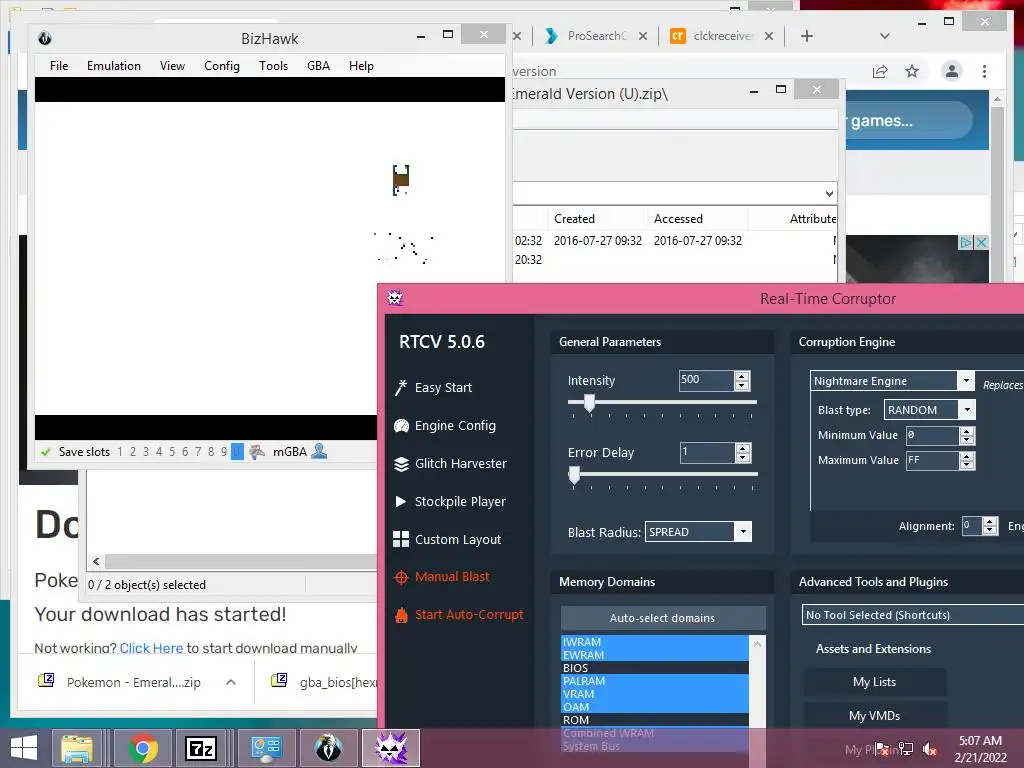
Task: Increase the Intensity value with the spinner
Action: pos(742,376)
